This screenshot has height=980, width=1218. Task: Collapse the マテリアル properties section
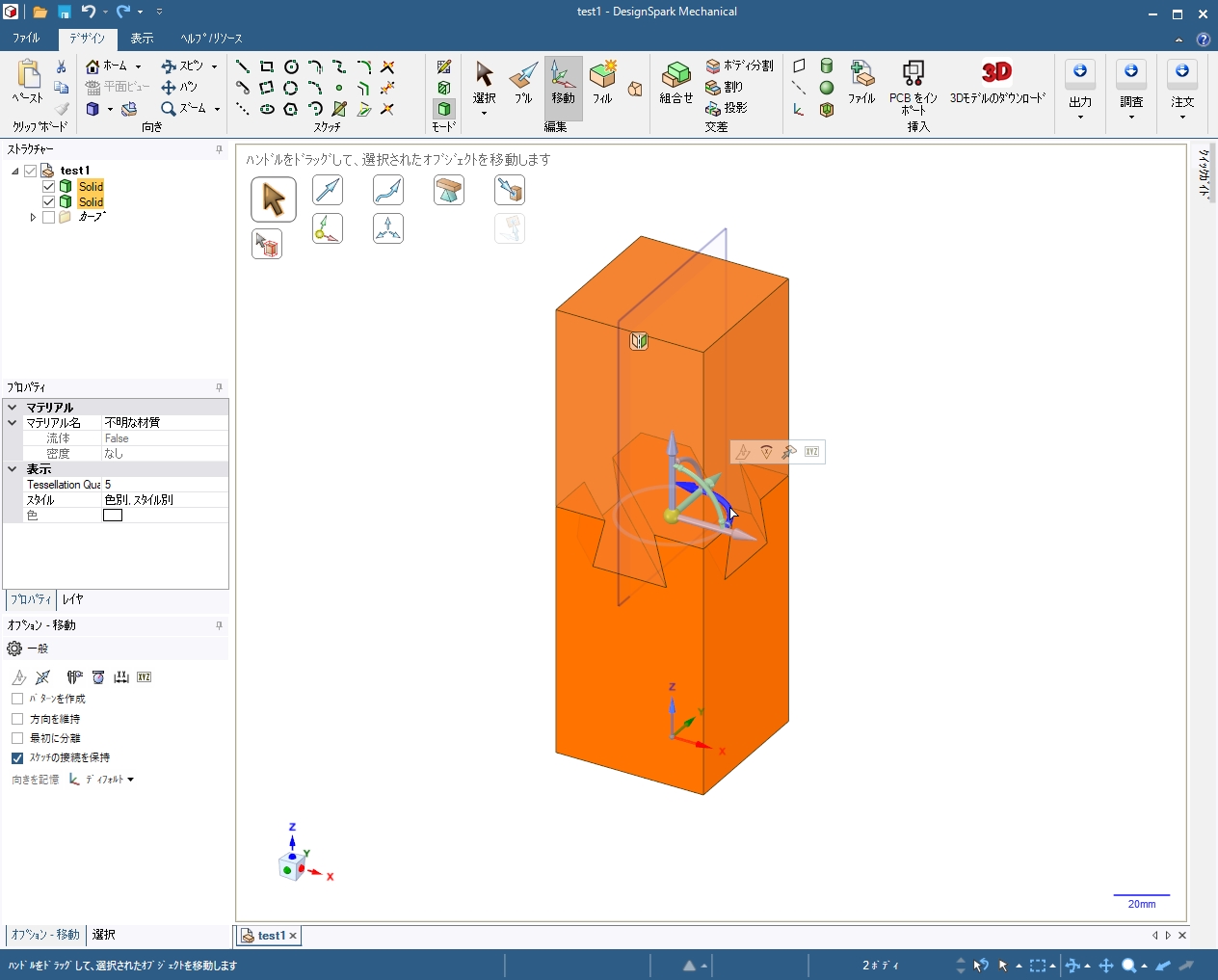point(13,408)
